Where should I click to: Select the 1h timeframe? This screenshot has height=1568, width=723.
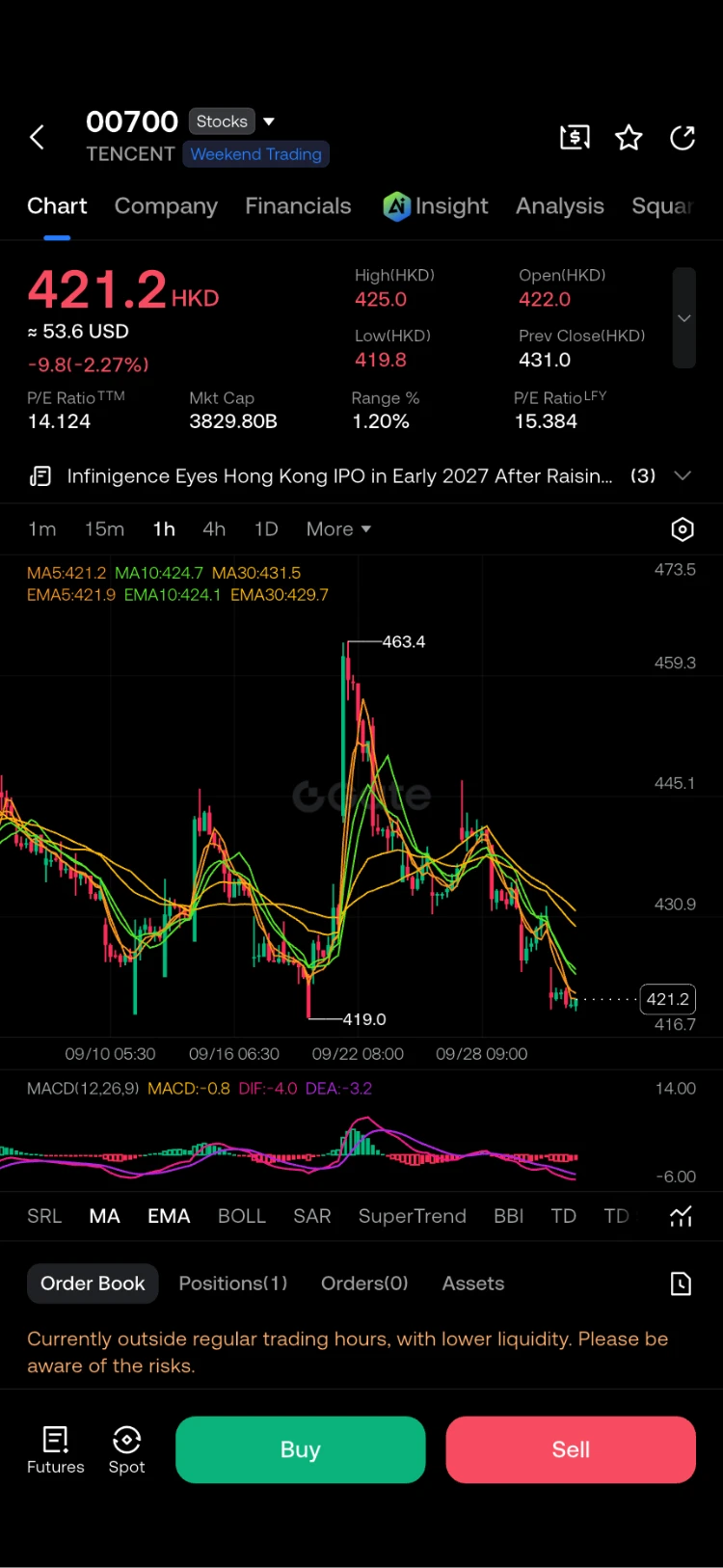[x=164, y=529]
